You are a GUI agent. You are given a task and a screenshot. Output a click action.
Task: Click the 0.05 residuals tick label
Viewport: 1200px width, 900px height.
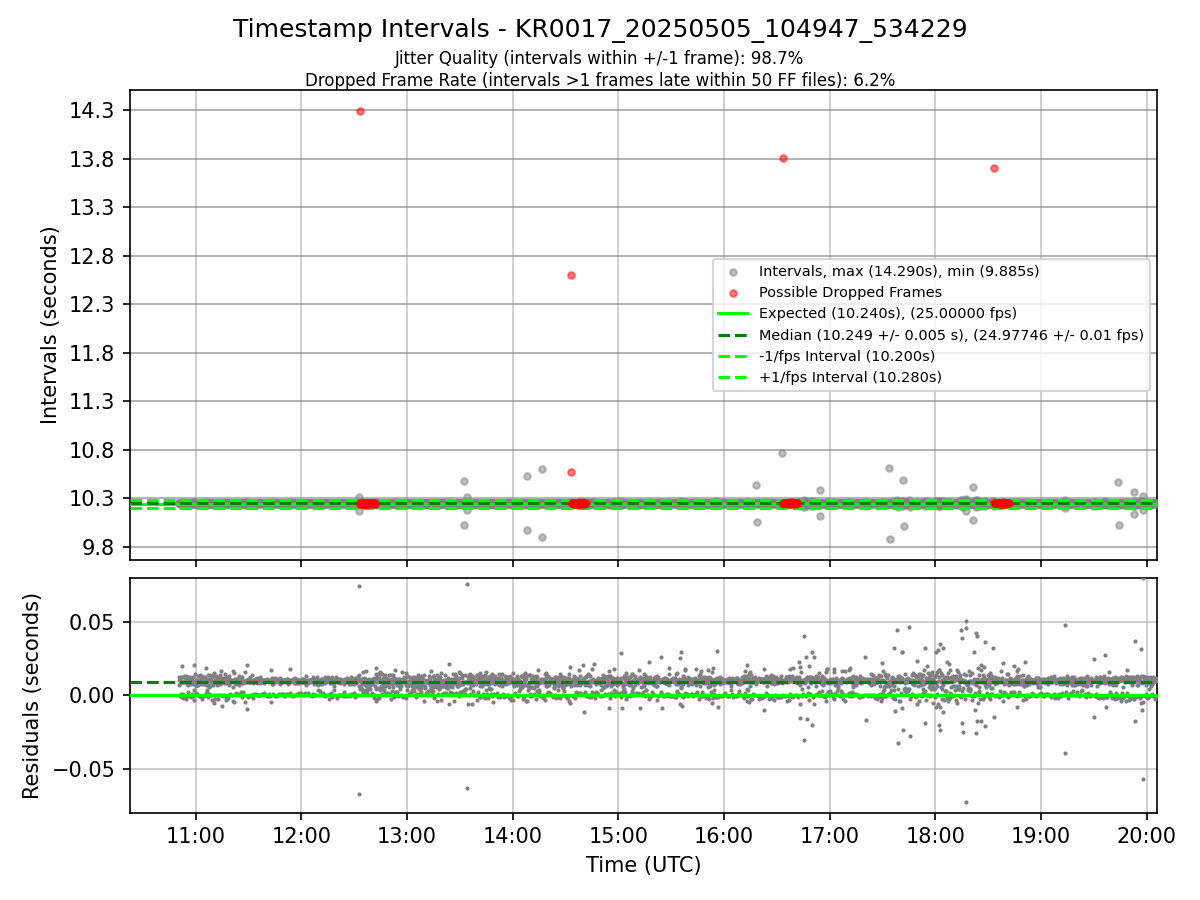(92, 622)
